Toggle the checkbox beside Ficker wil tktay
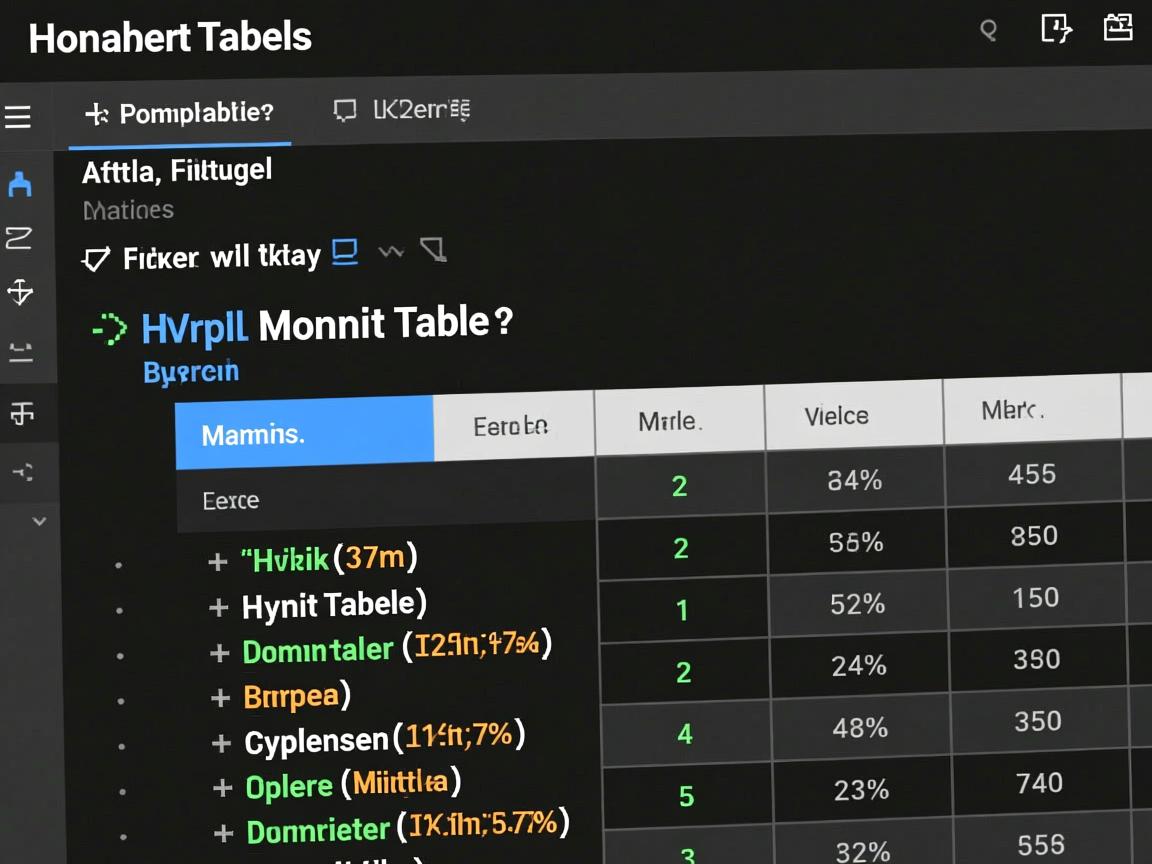The image size is (1152, 864). point(95,260)
